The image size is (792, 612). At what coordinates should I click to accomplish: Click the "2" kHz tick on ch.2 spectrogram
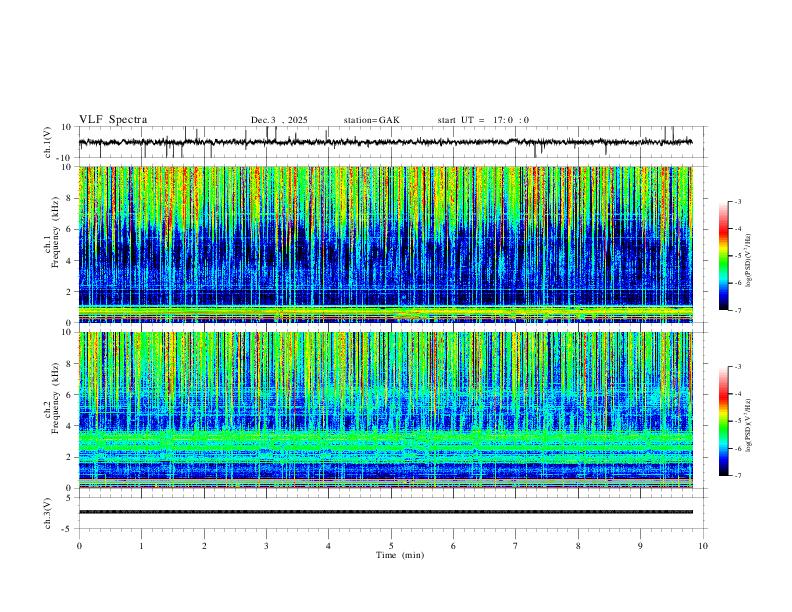coord(70,457)
